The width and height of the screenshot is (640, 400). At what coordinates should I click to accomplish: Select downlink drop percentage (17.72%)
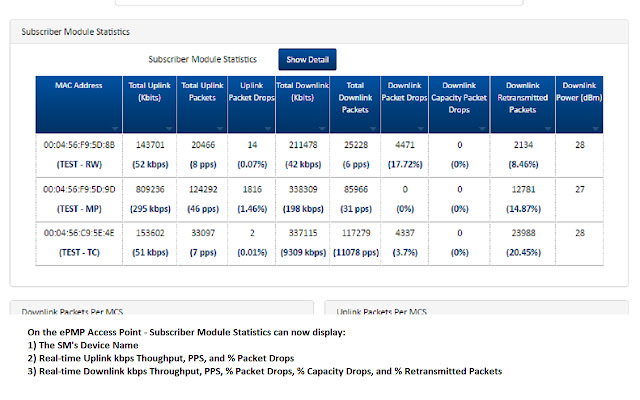405,164
